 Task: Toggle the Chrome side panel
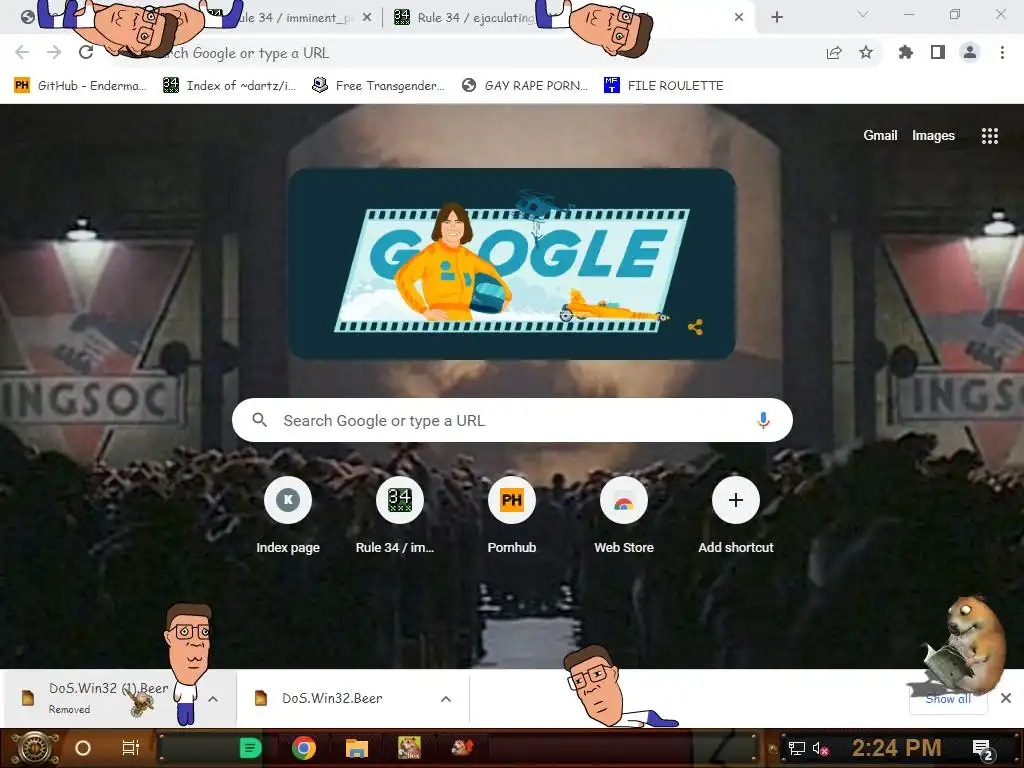pyautogui.click(x=938, y=52)
